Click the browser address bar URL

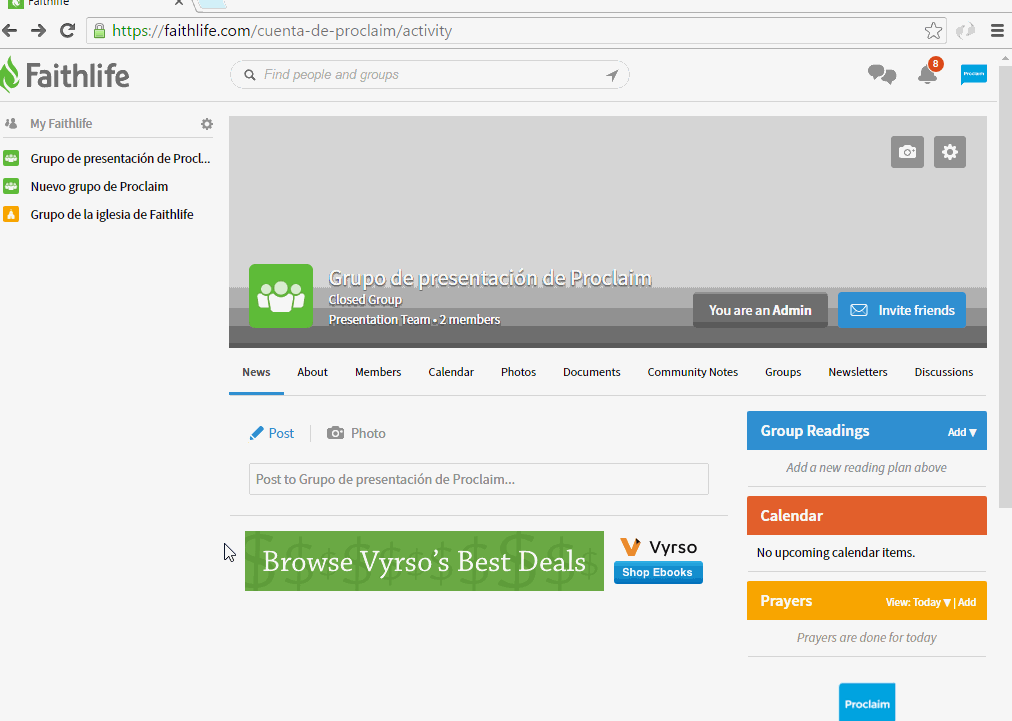click(x=282, y=30)
